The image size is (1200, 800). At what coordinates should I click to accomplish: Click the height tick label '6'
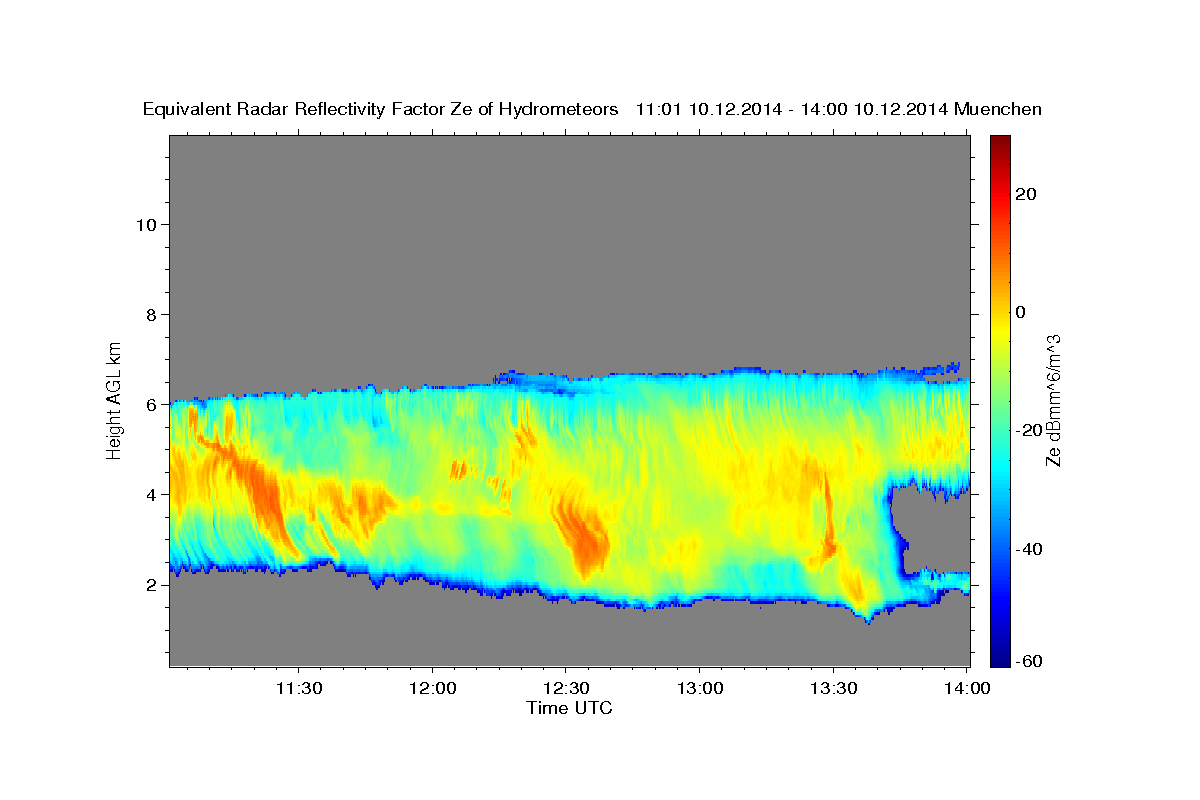(151, 404)
